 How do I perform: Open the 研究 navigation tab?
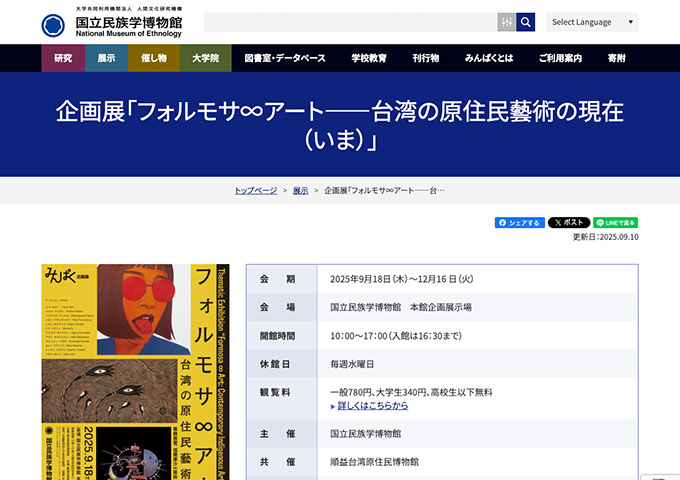pyautogui.click(x=63, y=58)
